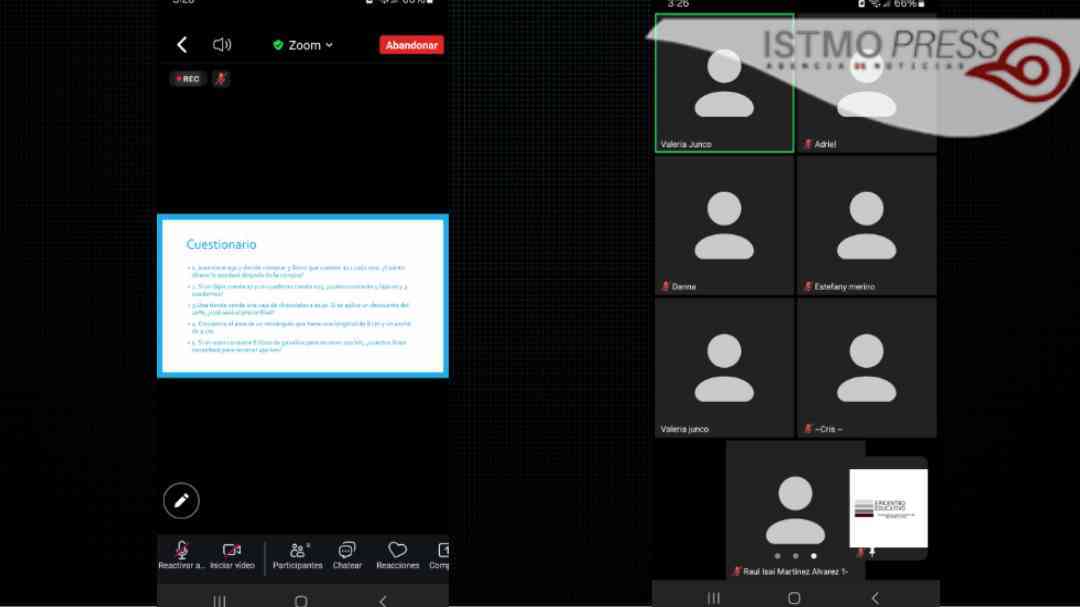Tap the Android recents button in the gallery view
This screenshot has width=1080, height=607.
coord(714,598)
